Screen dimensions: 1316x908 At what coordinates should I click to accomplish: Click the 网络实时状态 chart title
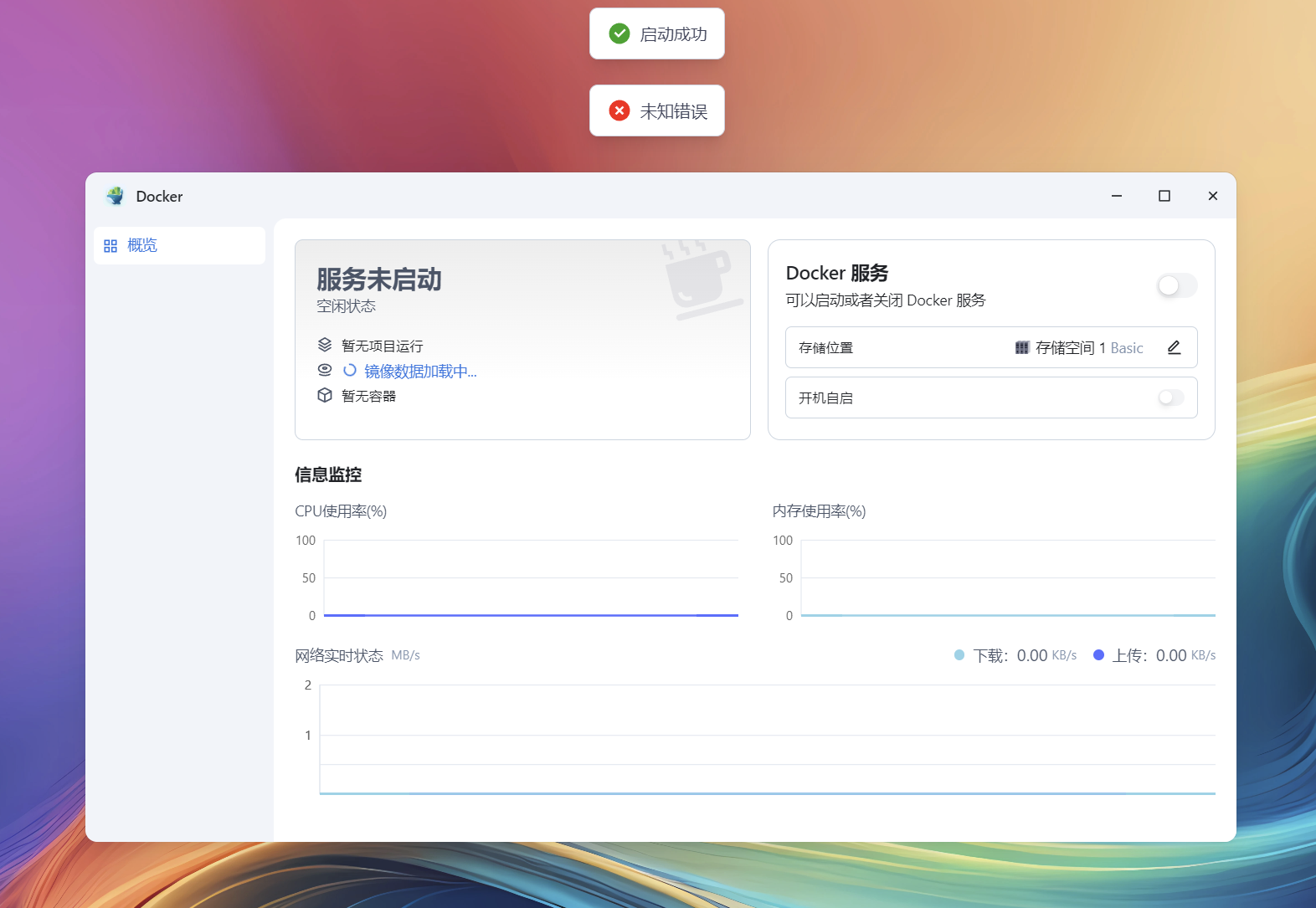[339, 655]
